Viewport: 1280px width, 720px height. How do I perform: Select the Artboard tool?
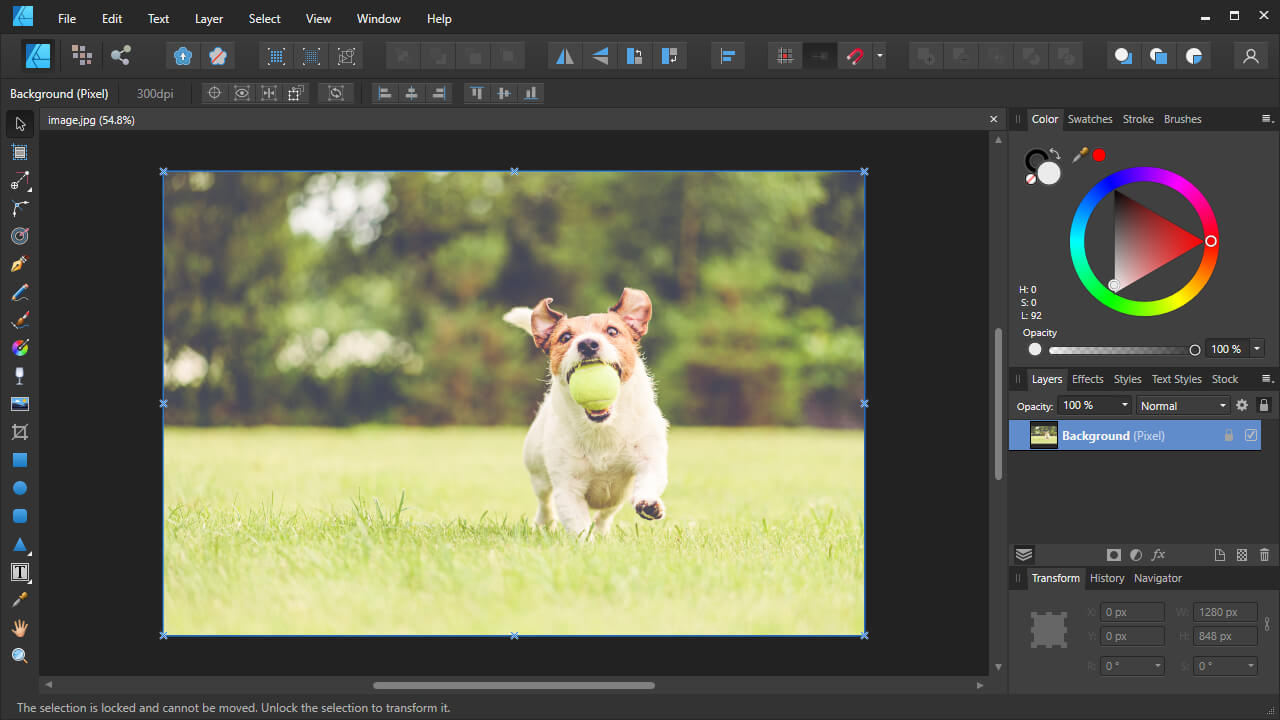pyautogui.click(x=20, y=152)
